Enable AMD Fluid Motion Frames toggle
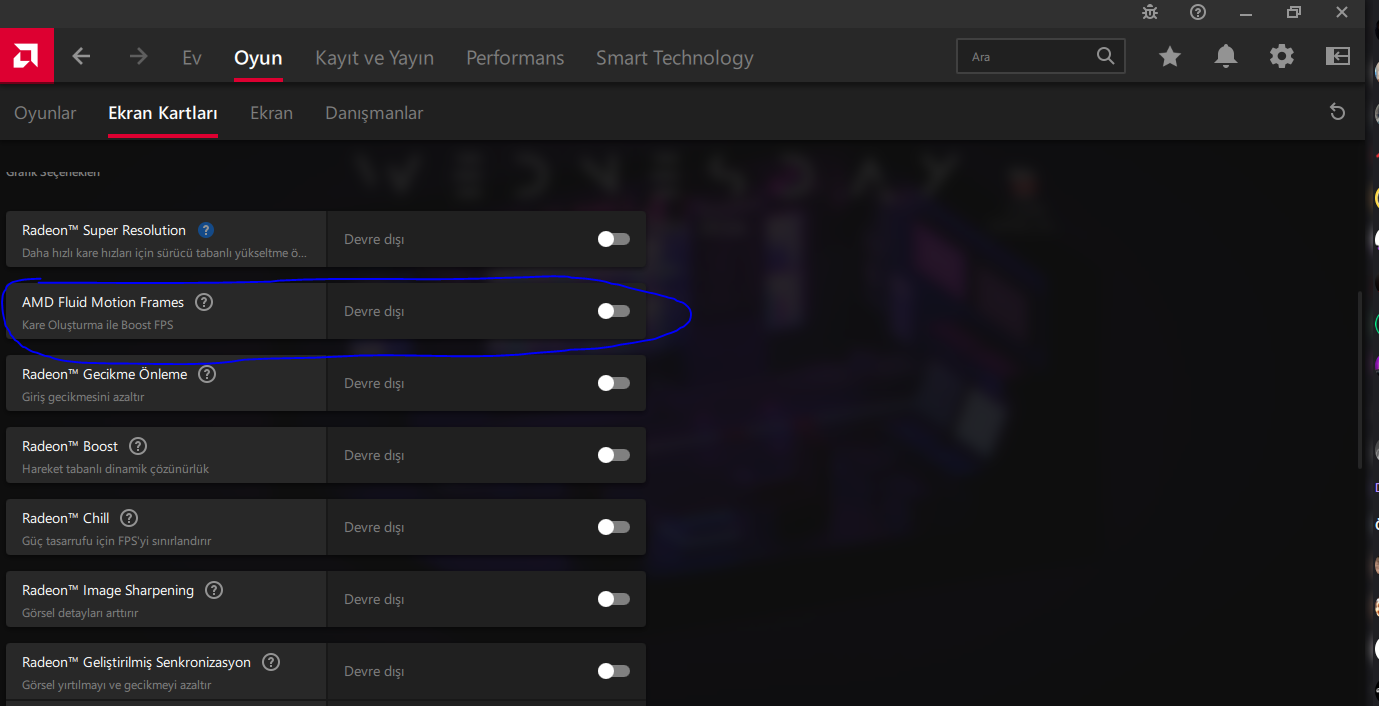This screenshot has width=1379, height=706. tap(613, 311)
